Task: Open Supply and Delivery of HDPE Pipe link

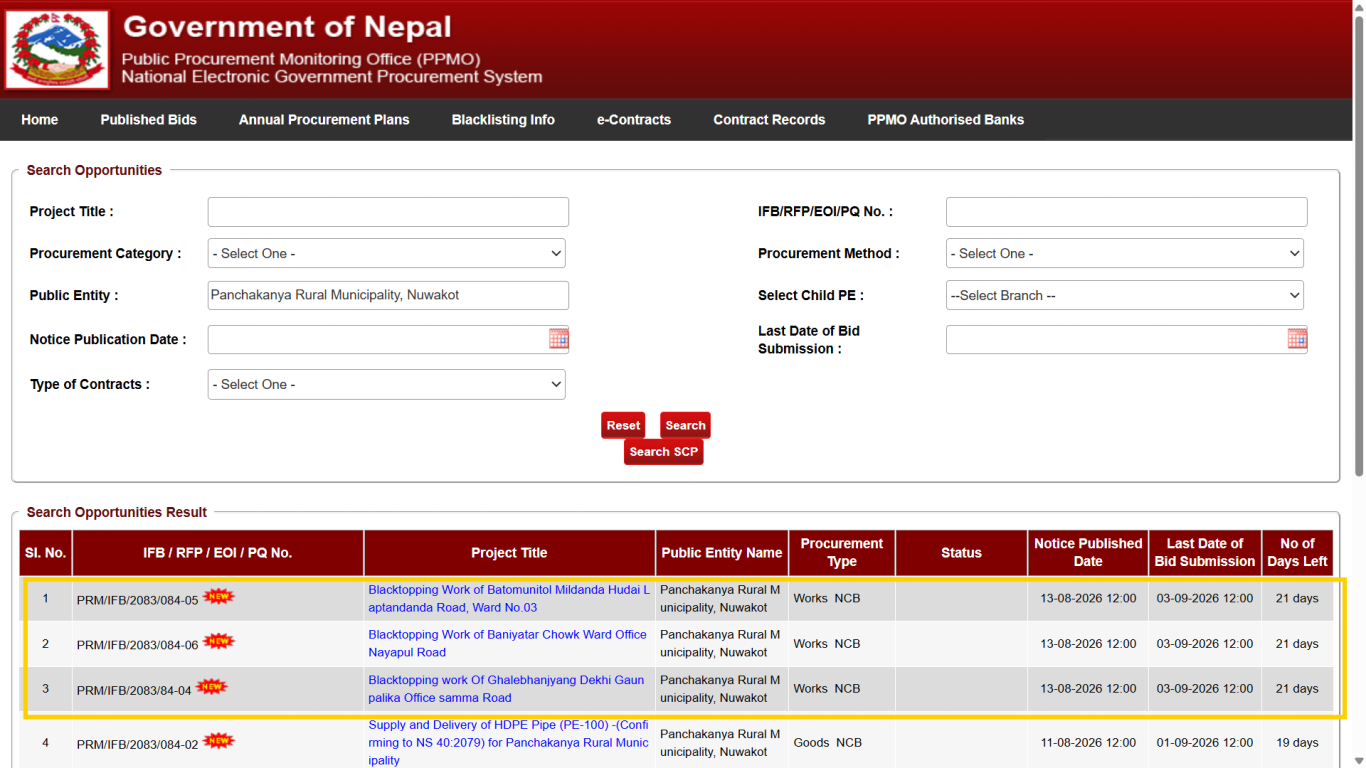Action: coord(509,742)
